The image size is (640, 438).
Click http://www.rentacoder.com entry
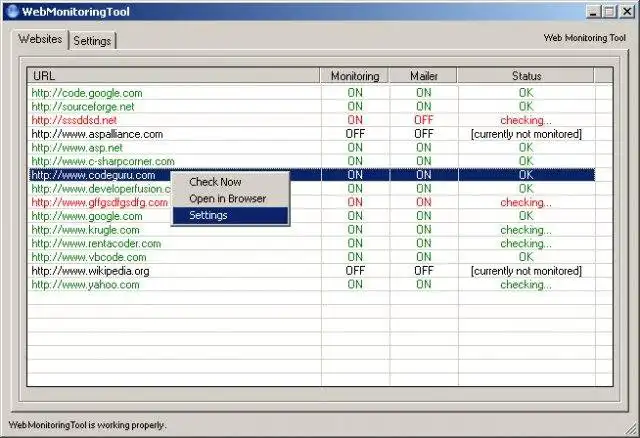click(x=96, y=244)
